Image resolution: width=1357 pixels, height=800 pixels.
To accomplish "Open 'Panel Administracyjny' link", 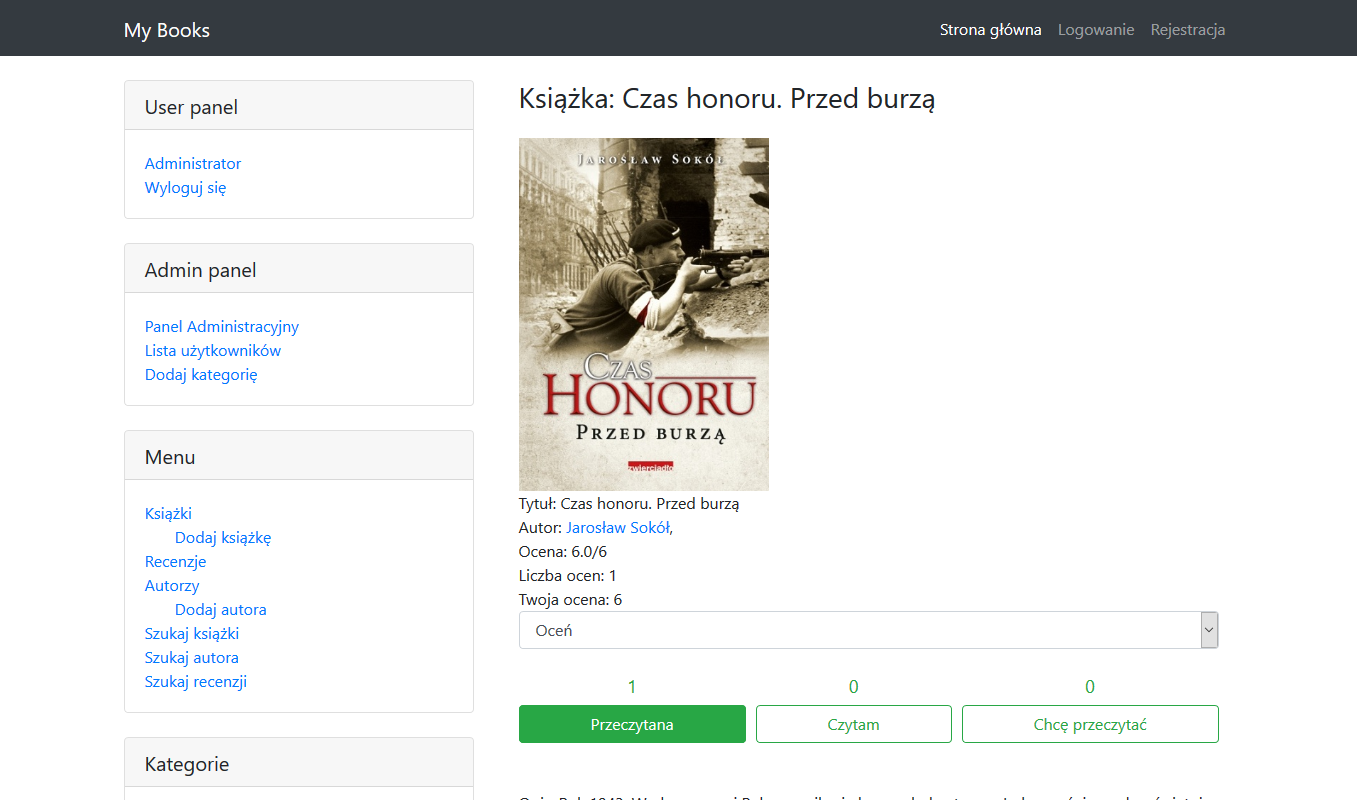I will click(x=222, y=327).
